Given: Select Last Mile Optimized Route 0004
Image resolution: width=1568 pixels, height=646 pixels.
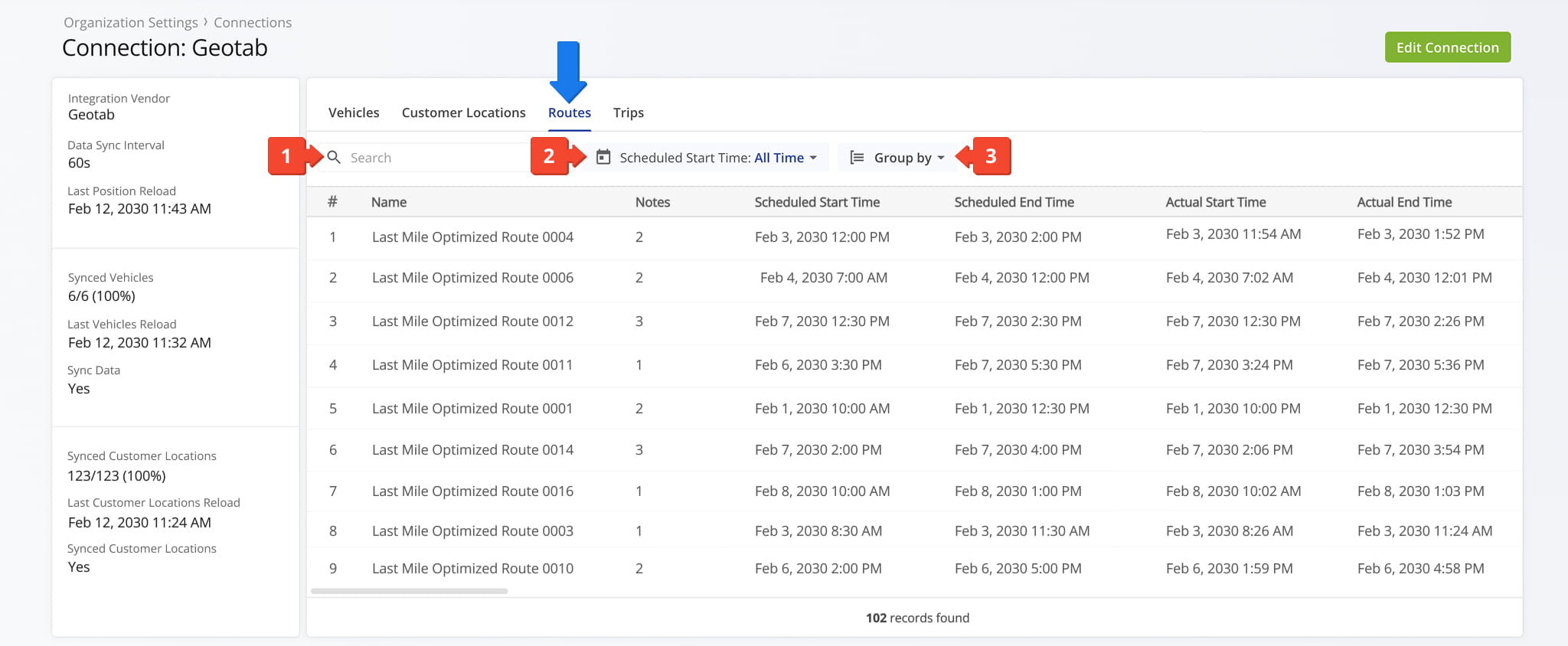Looking at the screenshot, I should click(x=472, y=237).
